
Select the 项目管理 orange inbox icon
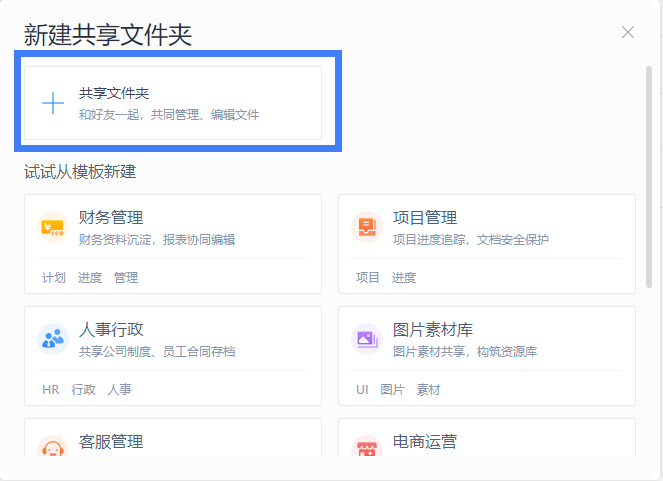367,227
